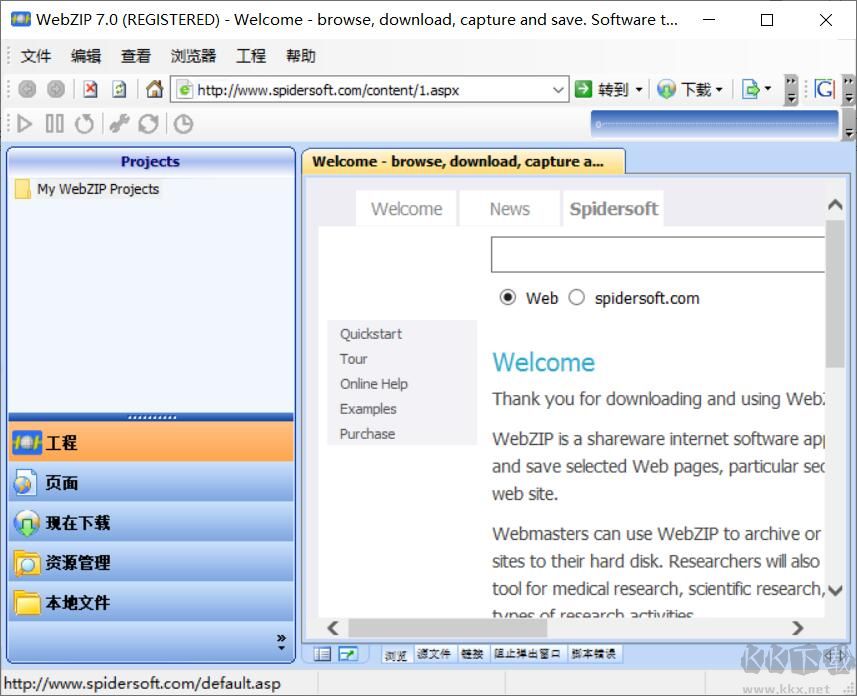The width and height of the screenshot is (857, 696).
Task: Select the Web radio button
Action: pos(508,297)
